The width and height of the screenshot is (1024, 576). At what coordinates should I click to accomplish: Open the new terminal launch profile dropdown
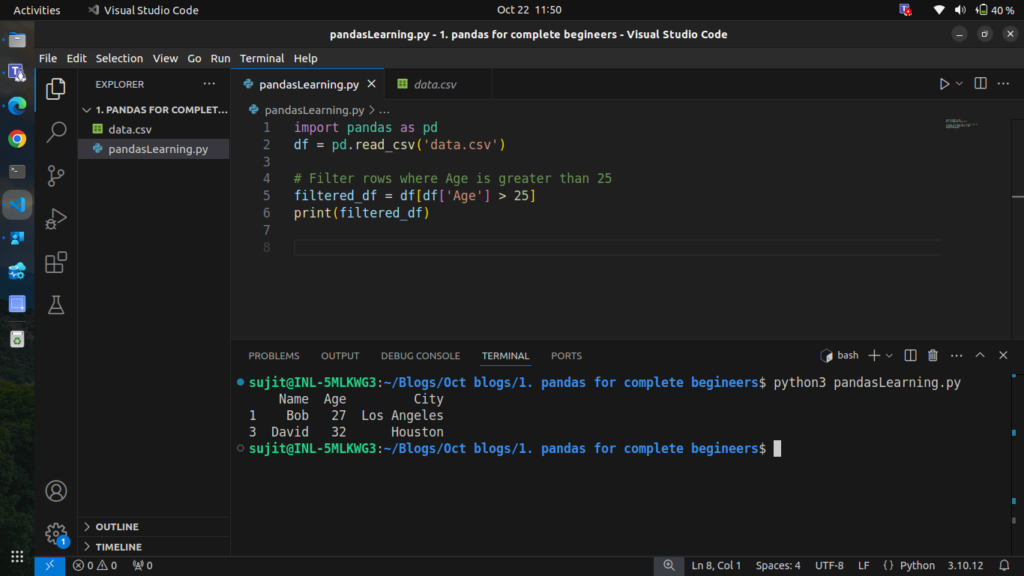click(x=889, y=355)
